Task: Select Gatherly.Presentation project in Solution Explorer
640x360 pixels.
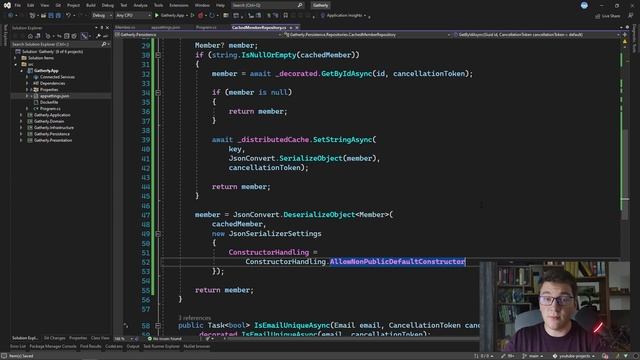Action: point(53,140)
